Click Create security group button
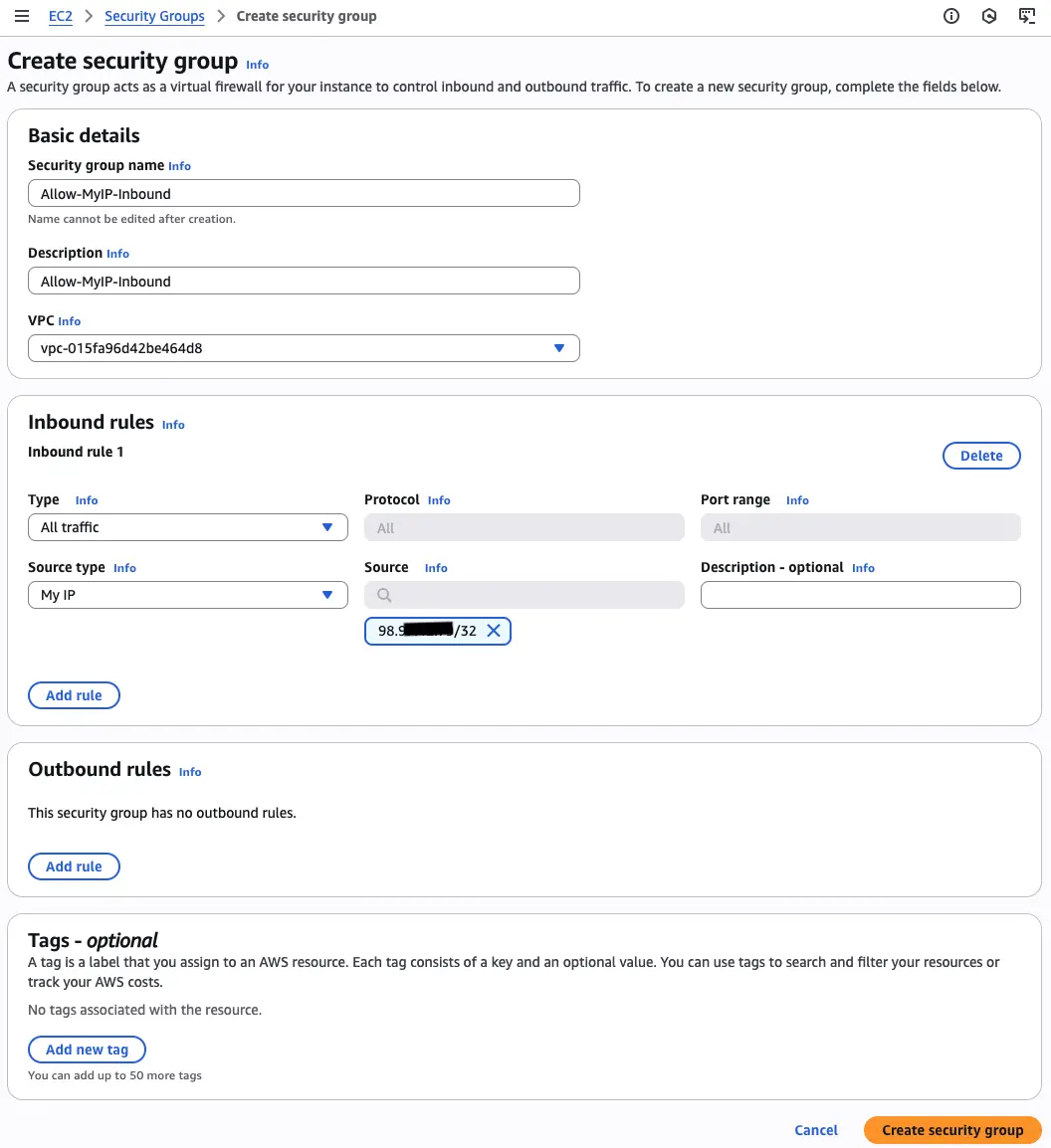 [951, 1130]
